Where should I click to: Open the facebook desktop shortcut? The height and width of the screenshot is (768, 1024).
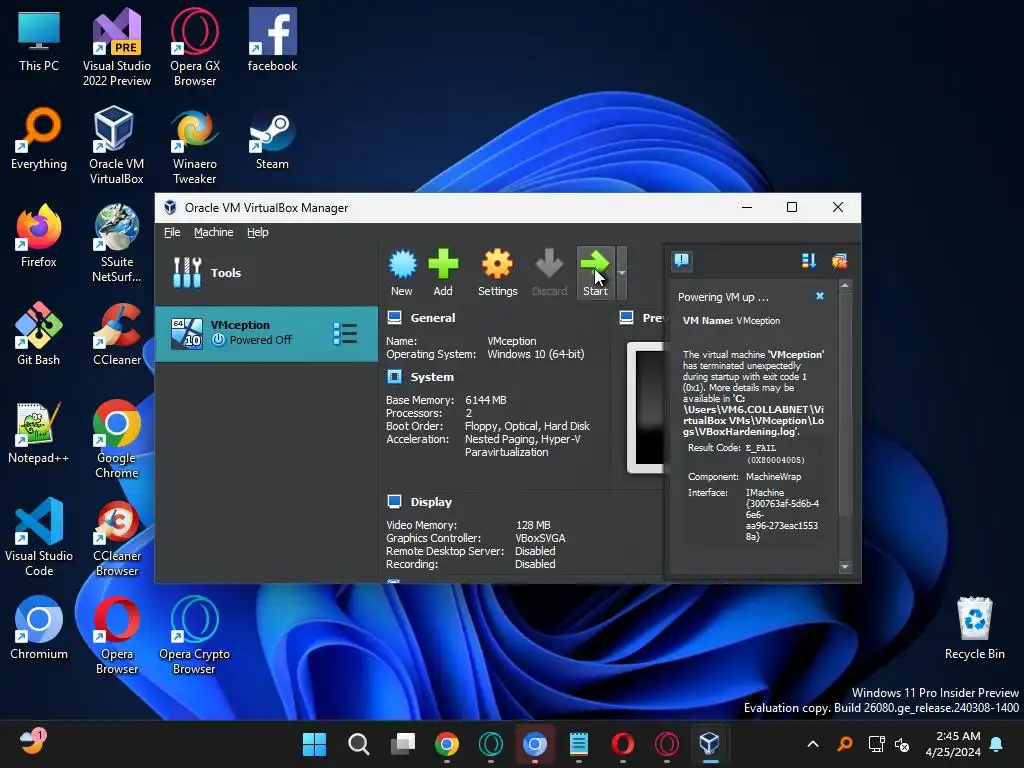(272, 40)
